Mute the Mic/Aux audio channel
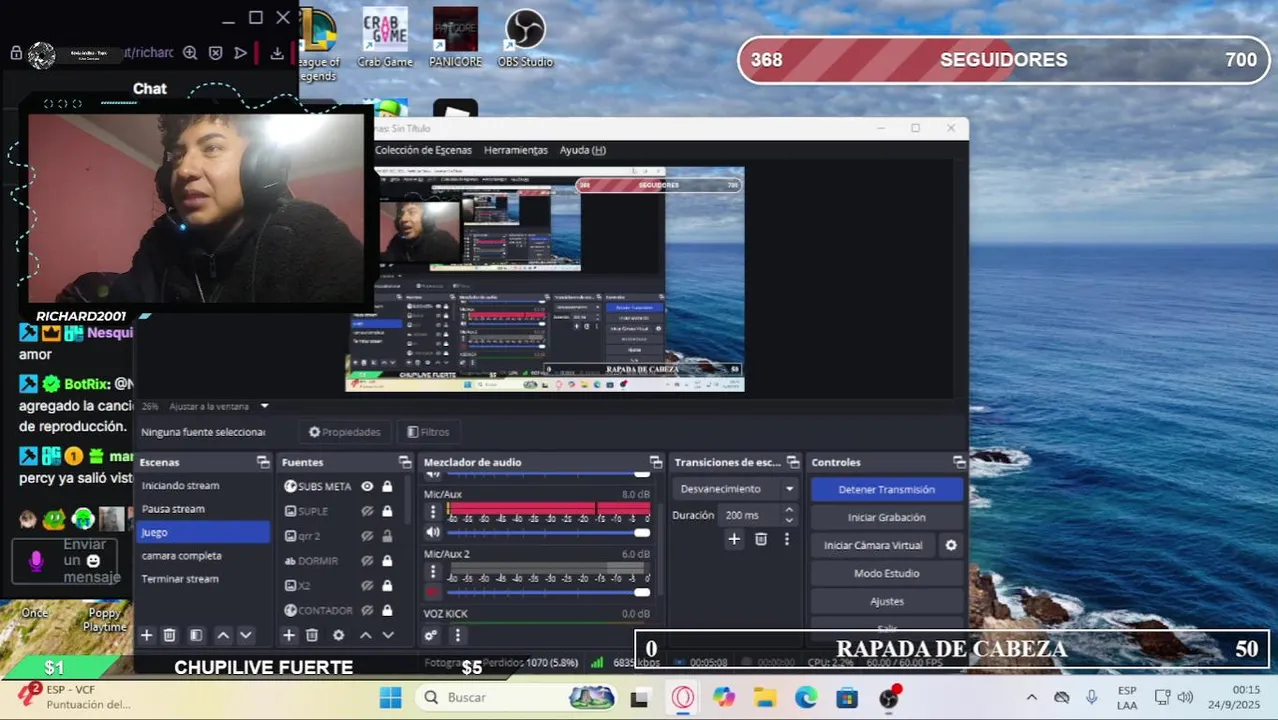 point(433,532)
